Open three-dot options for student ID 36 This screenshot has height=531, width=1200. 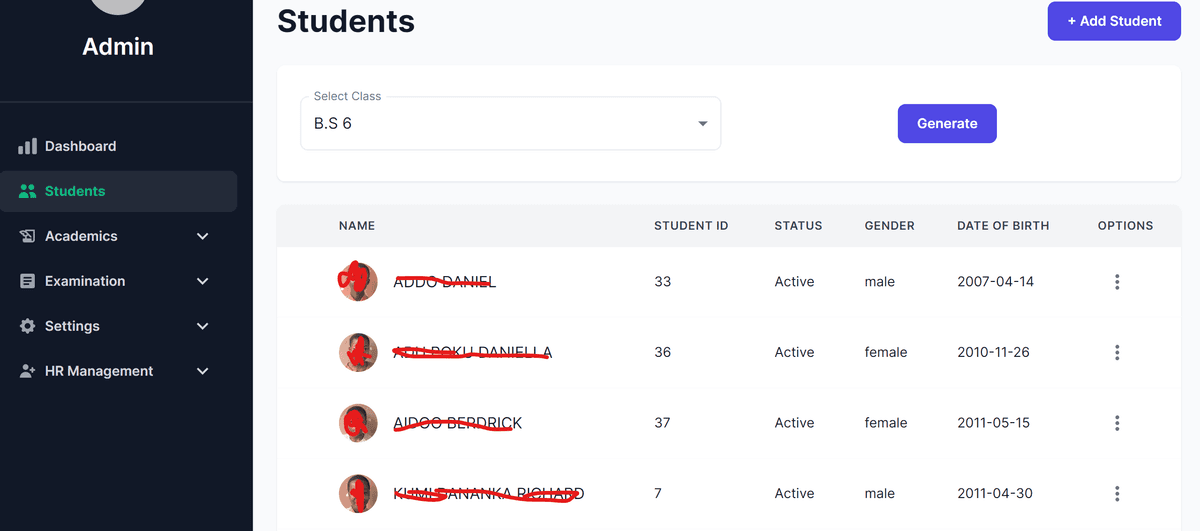pyautogui.click(x=1116, y=352)
